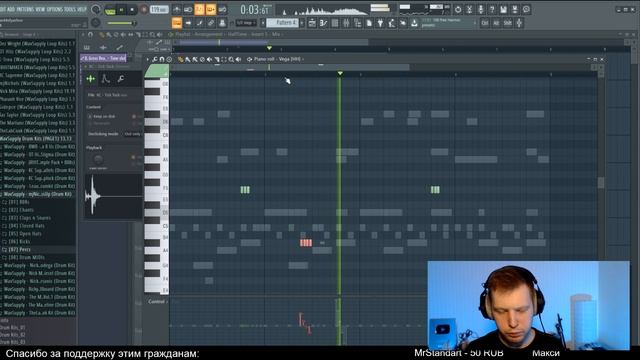Open the piano roll wrench tools menu
This screenshot has height=360, width=640.
pyautogui.click(x=155, y=60)
